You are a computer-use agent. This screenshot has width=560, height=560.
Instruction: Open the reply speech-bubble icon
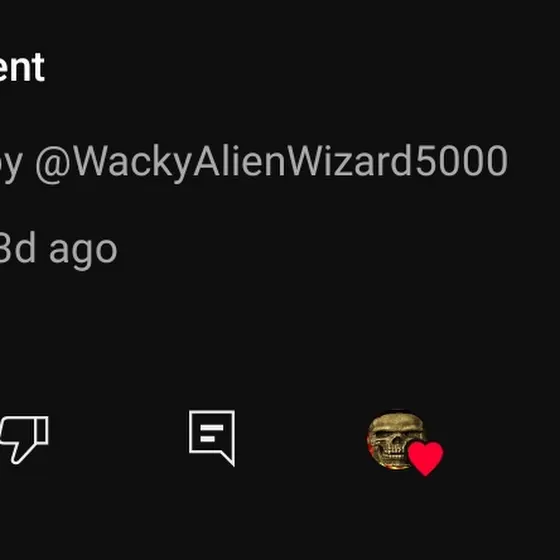coord(212,438)
